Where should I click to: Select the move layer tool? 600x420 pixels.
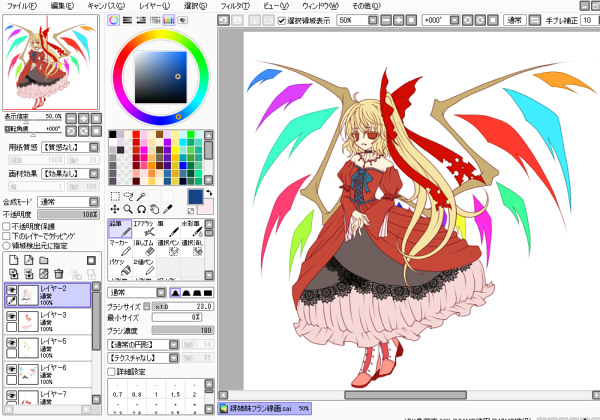[x=115, y=209]
